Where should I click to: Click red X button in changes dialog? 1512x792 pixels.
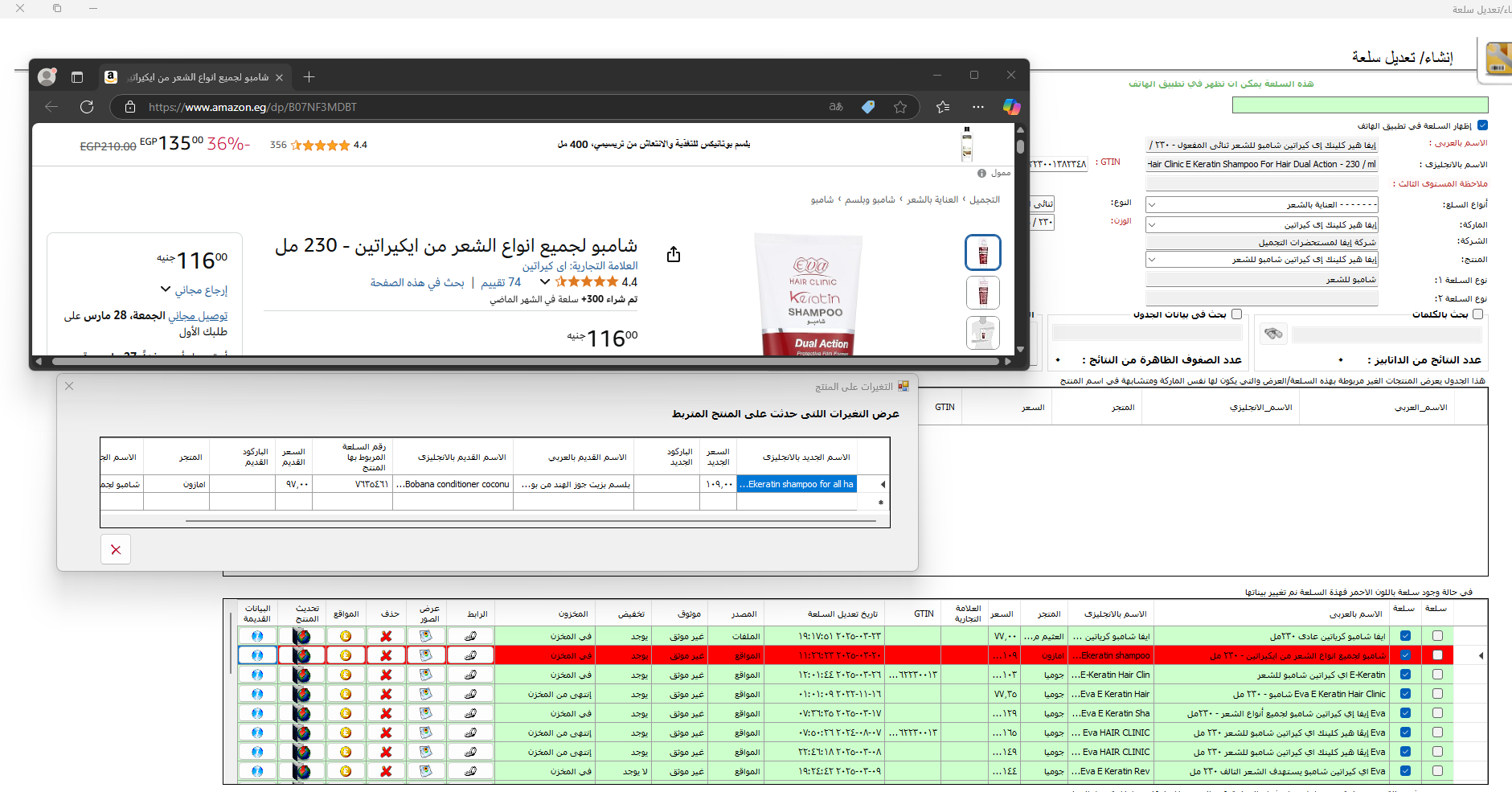point(116,549)
